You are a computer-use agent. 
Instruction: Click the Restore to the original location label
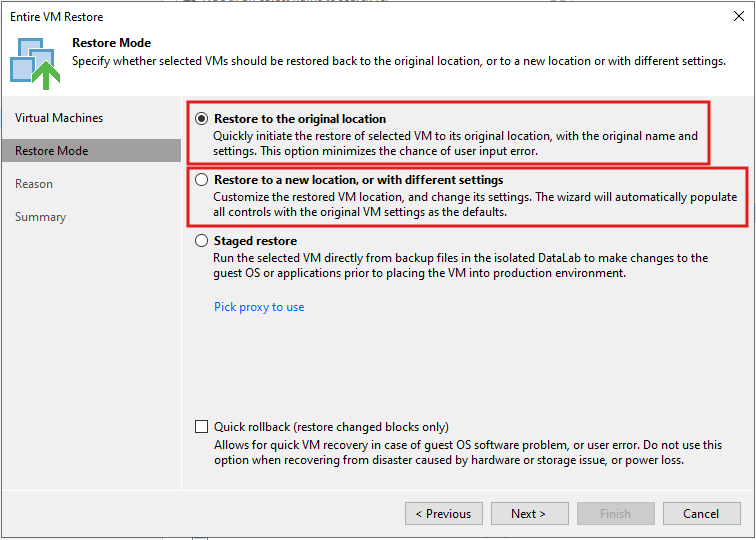(300, 119)
